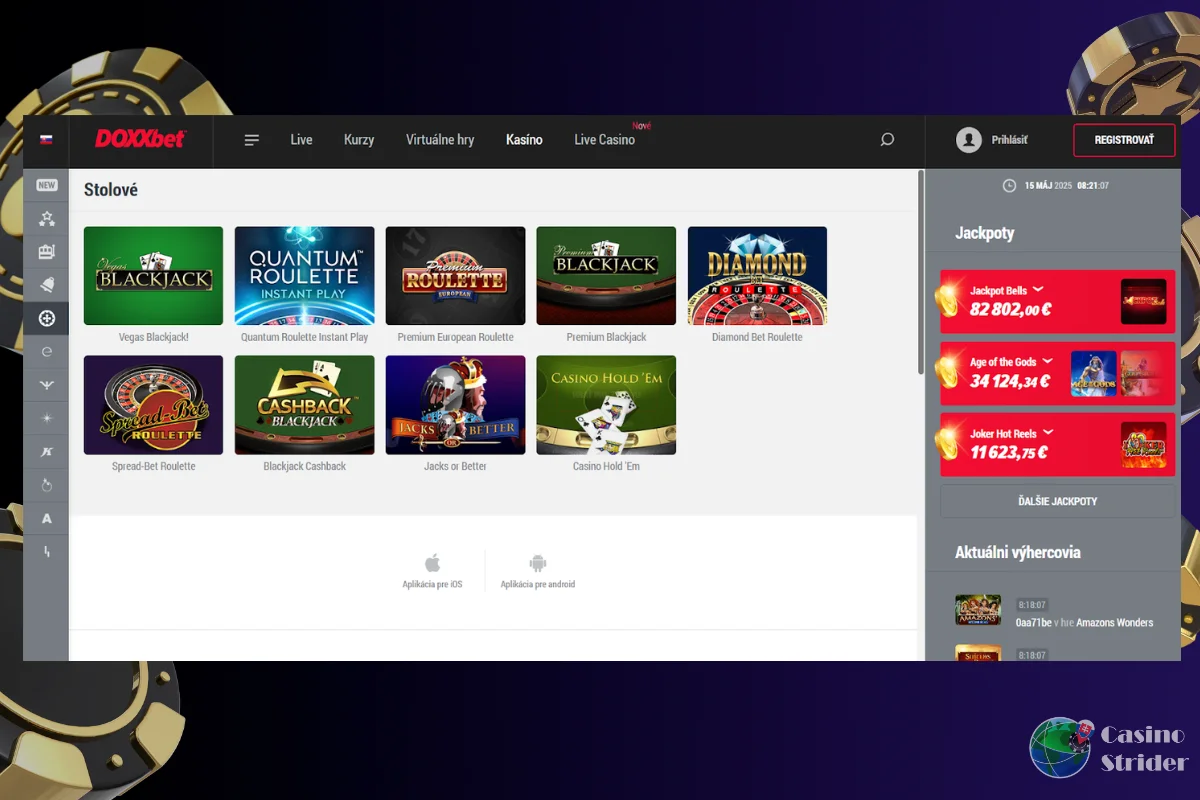Click the letter A provider sidebar icon
The height and width of the screenshot is (800, 1200).
(x=47, y=518)
